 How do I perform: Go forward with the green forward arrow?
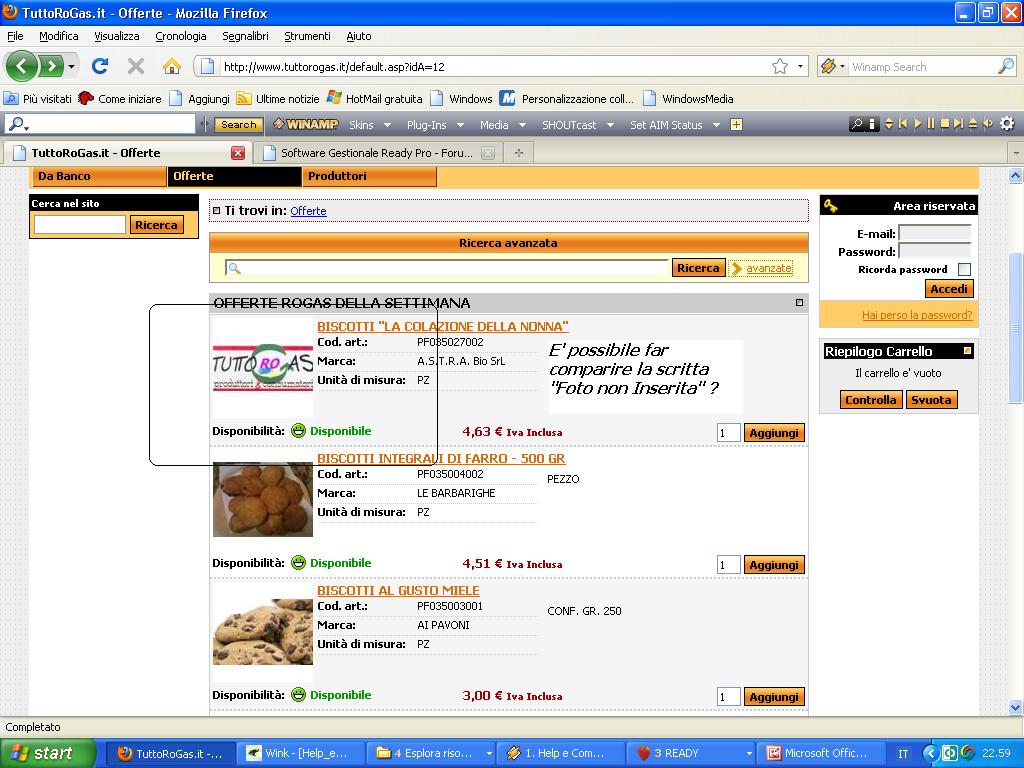click(x=50, y=66)
